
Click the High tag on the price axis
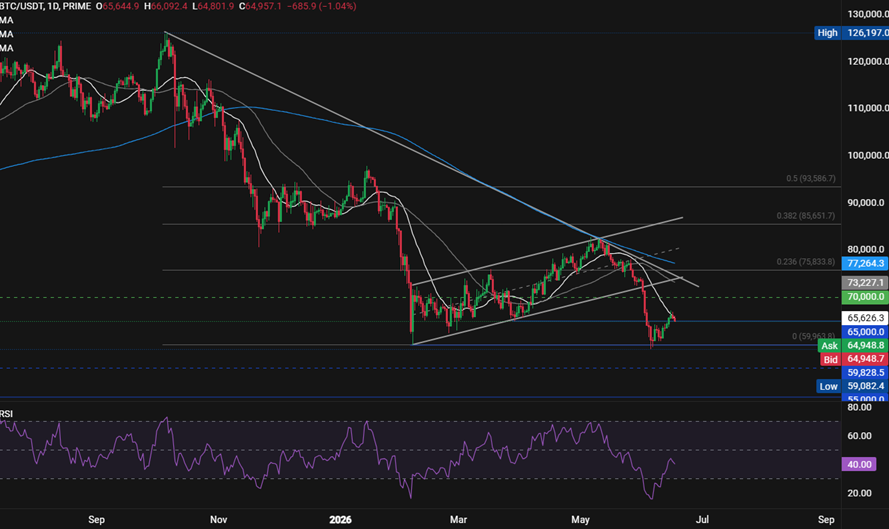[827, 33]
